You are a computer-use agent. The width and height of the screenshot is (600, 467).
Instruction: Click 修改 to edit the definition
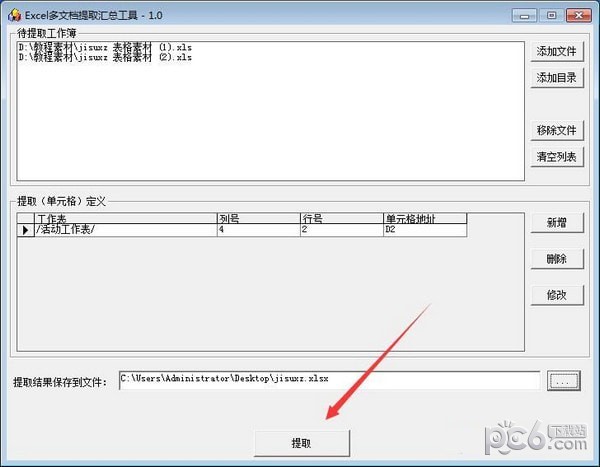557,295
